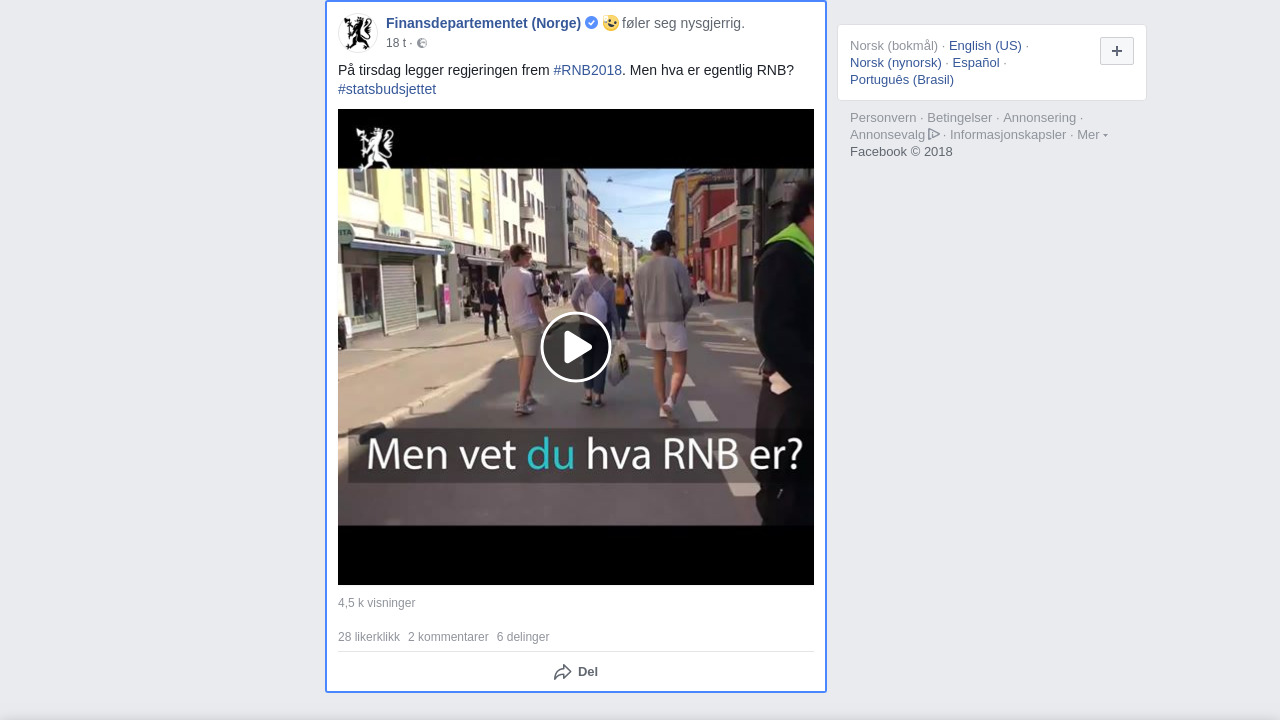Screen dimensions: 1280x720
Task: Switch language to Español
Action: [976, 63]
